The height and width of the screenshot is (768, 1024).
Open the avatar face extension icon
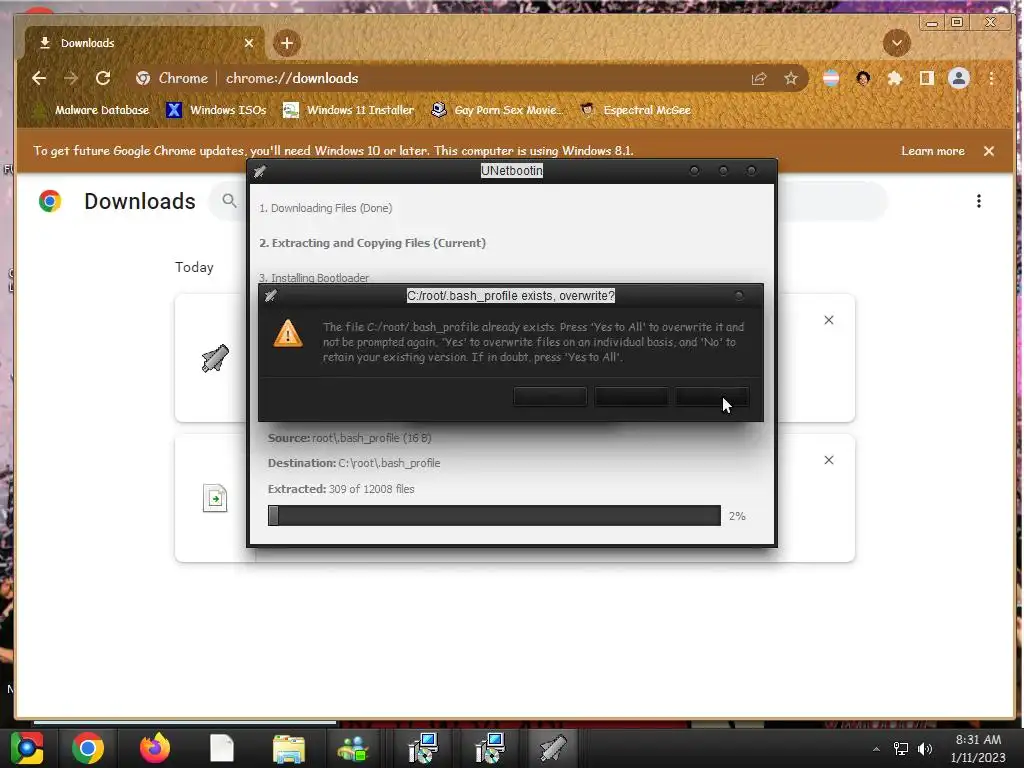point(863,78)
